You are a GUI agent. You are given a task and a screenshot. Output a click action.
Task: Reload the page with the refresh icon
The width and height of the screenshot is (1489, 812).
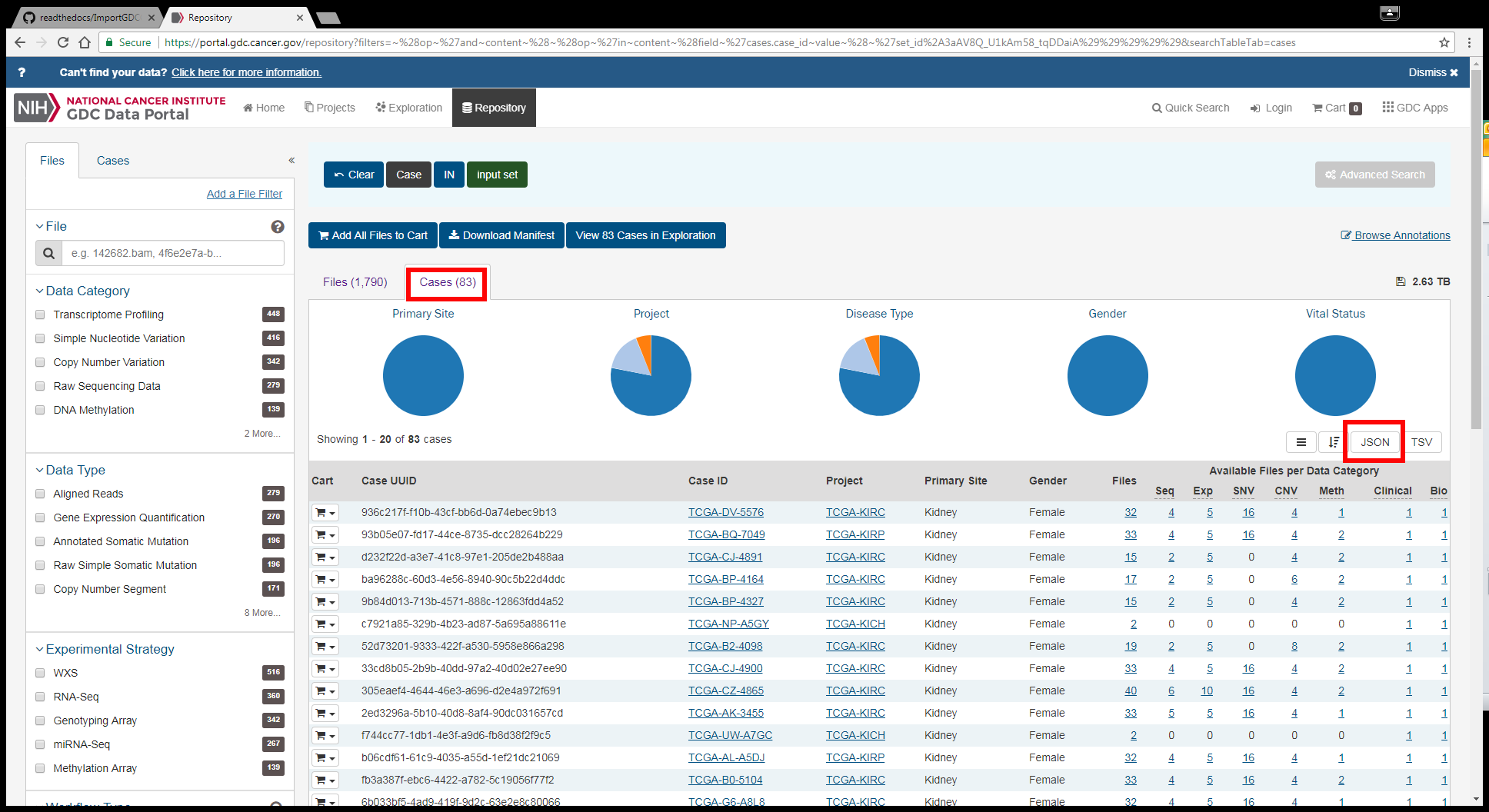point(64,42)
